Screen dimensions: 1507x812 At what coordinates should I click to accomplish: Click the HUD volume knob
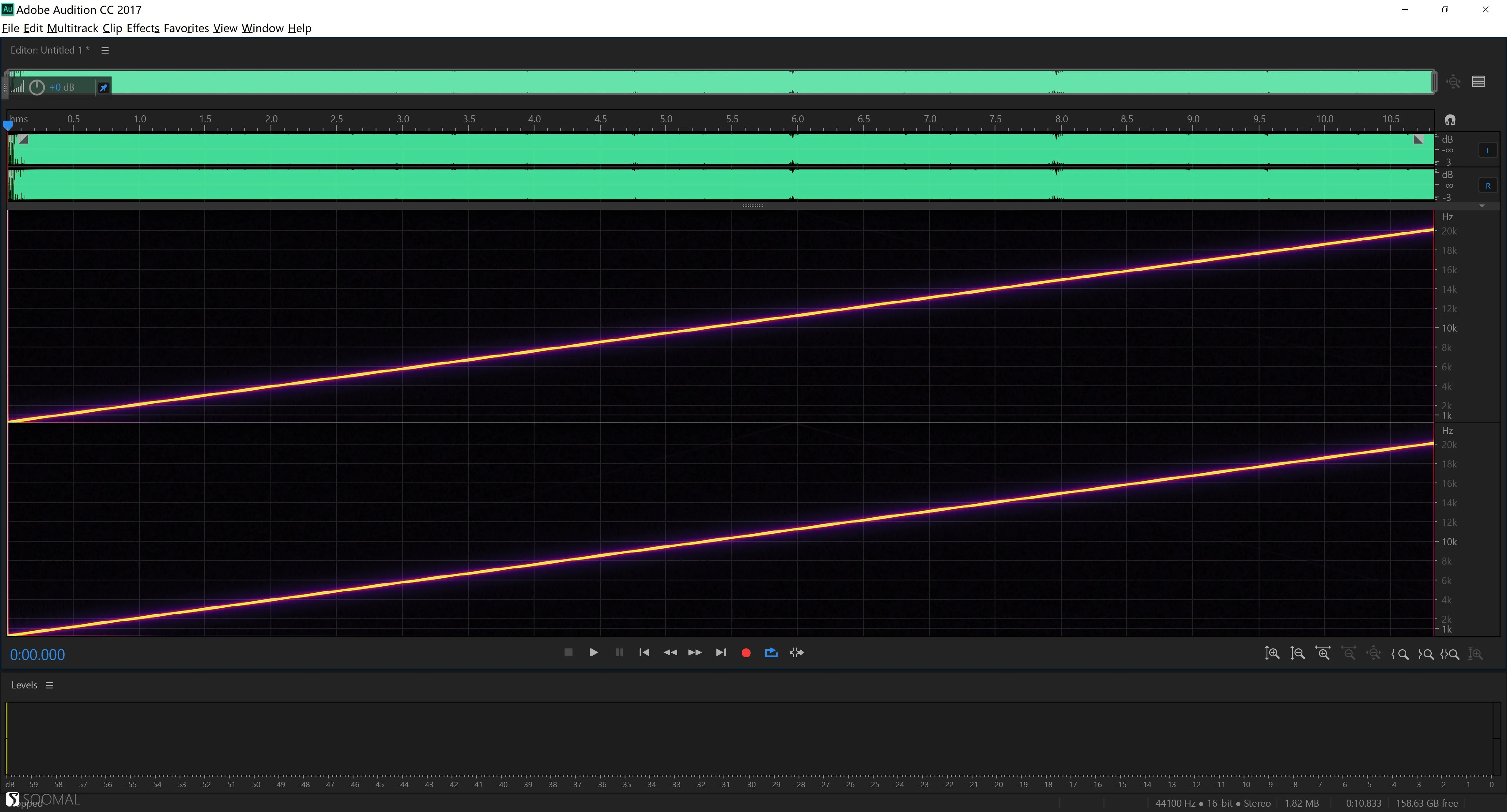37,87
